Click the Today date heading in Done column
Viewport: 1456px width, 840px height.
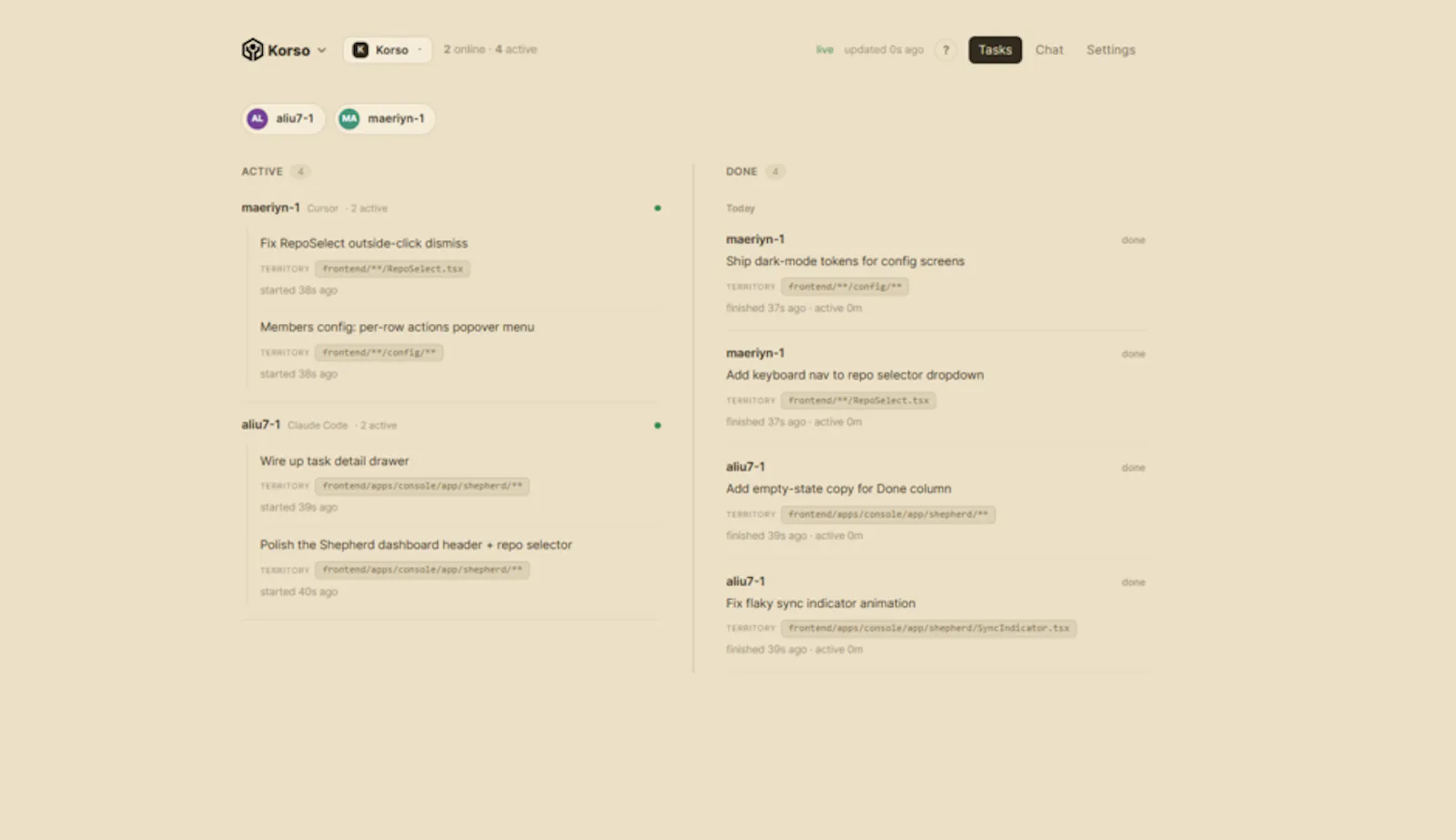pyautogui.click(x=741, y=208)
